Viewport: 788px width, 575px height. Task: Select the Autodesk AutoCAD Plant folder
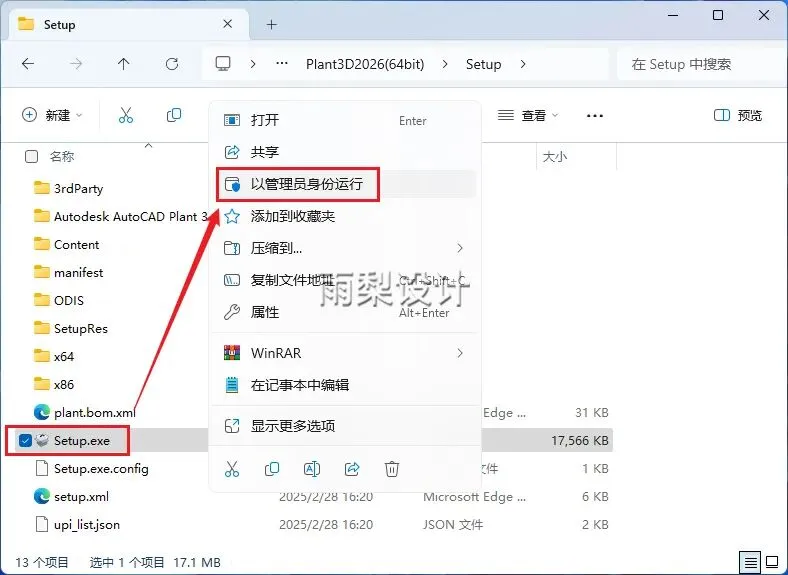120,216
